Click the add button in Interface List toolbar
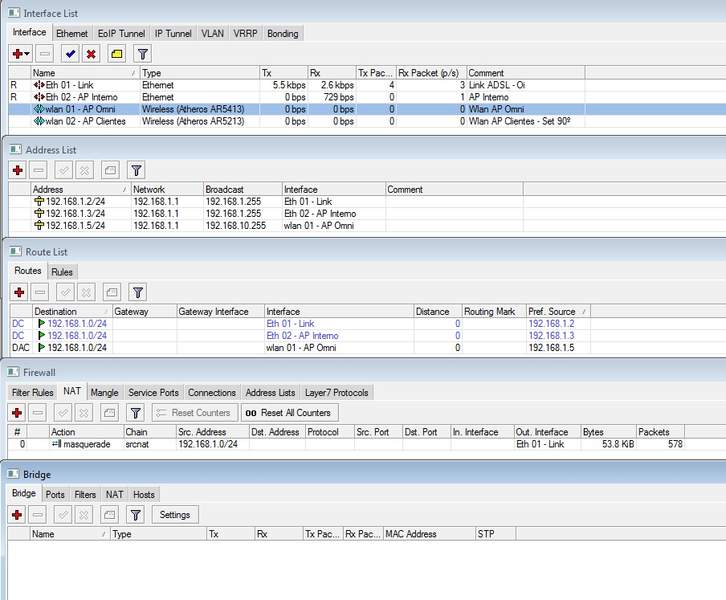 (x=17, y=54)
